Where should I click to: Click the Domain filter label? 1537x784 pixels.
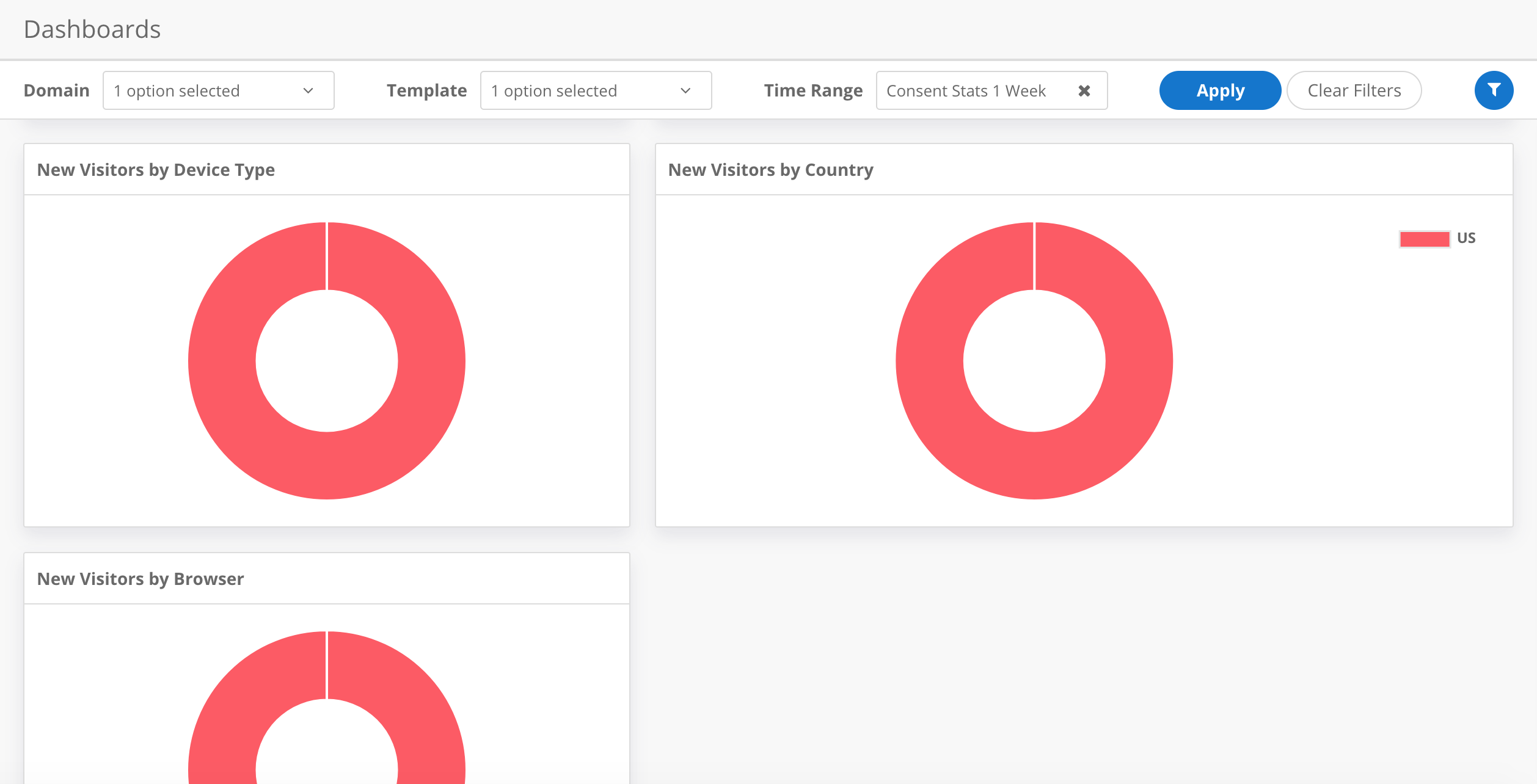click(57, 90)
